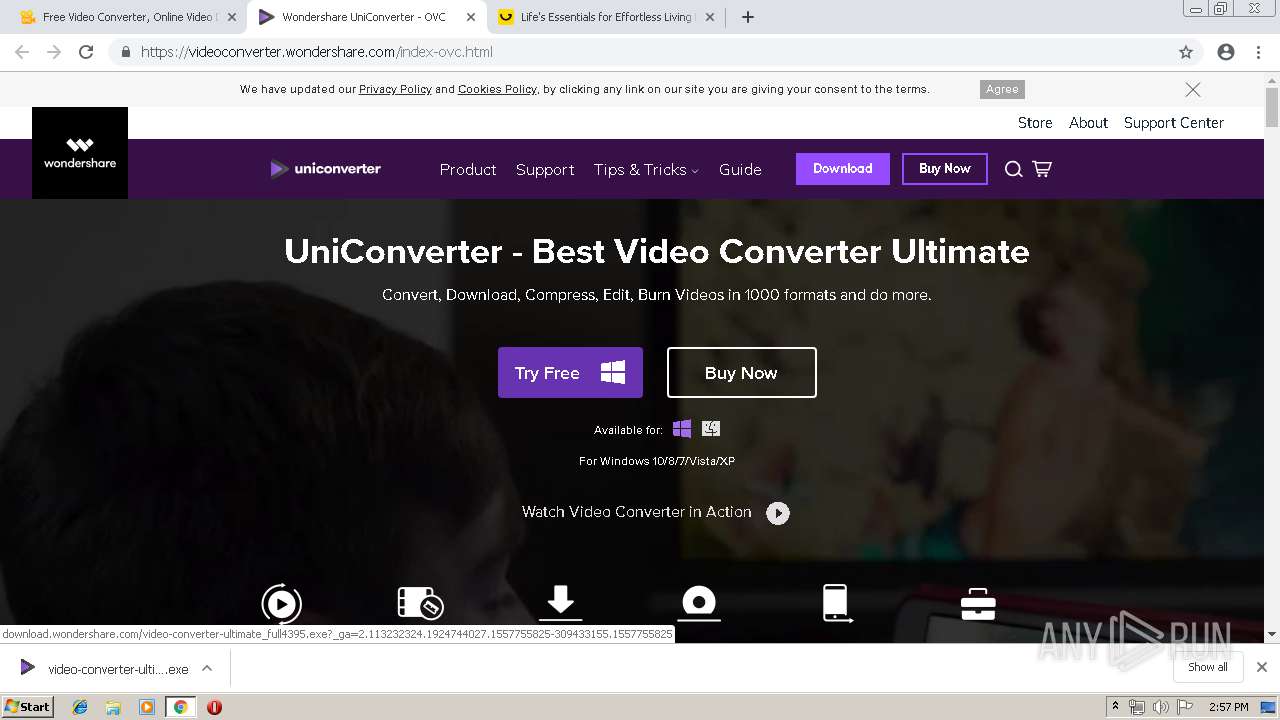Close the Free Video Converter tab

tap(231, 17)
